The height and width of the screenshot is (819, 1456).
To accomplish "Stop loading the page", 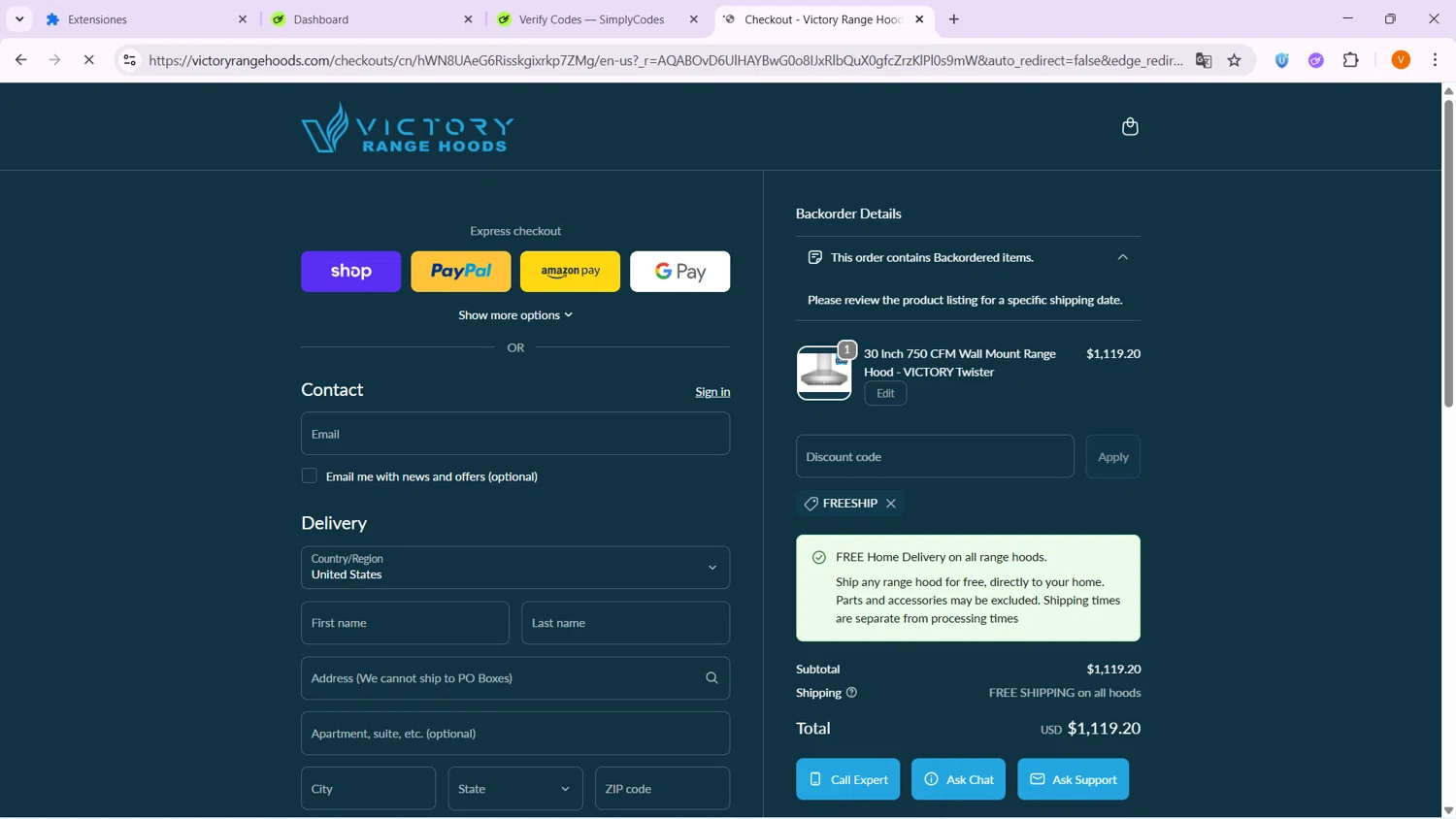I will pyautogui.click(x=88, y=60).
